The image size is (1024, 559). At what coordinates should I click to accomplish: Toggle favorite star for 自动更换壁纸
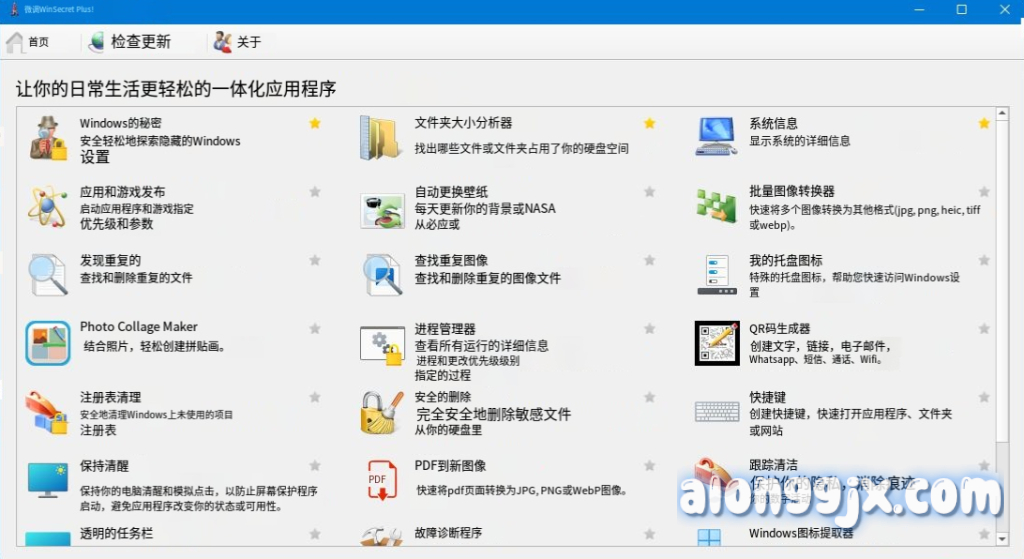tap(650, 191)
